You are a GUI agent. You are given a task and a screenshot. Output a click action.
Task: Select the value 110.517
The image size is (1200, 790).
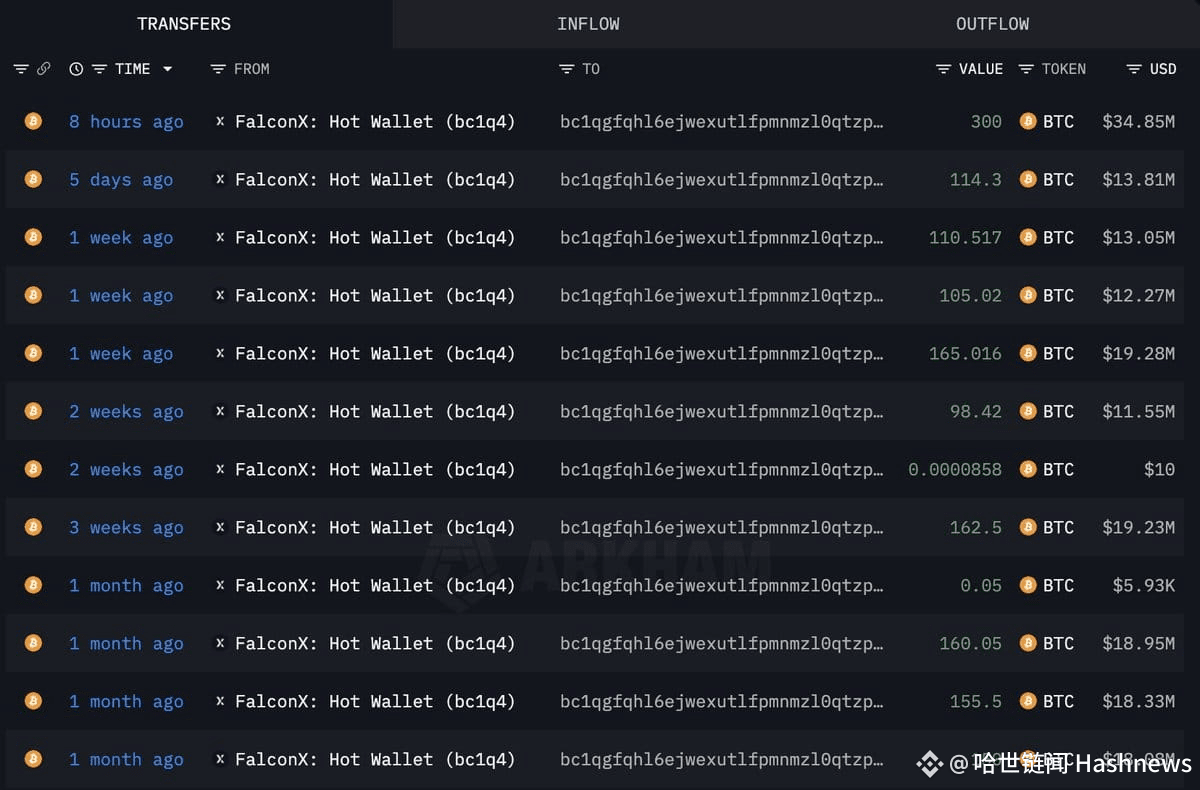click(965, 237)
